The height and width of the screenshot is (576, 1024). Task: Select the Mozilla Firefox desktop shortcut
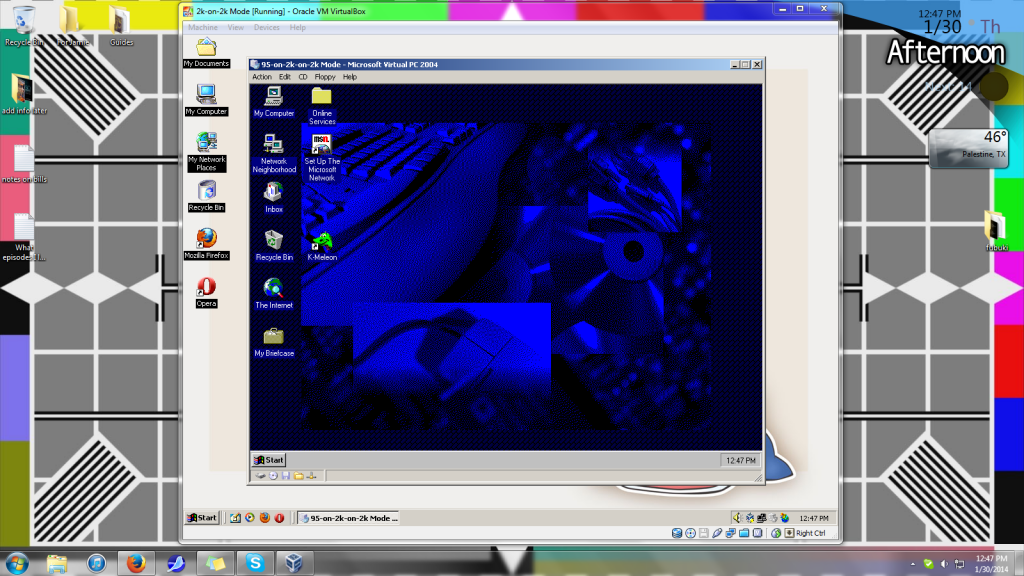(206, 244)
